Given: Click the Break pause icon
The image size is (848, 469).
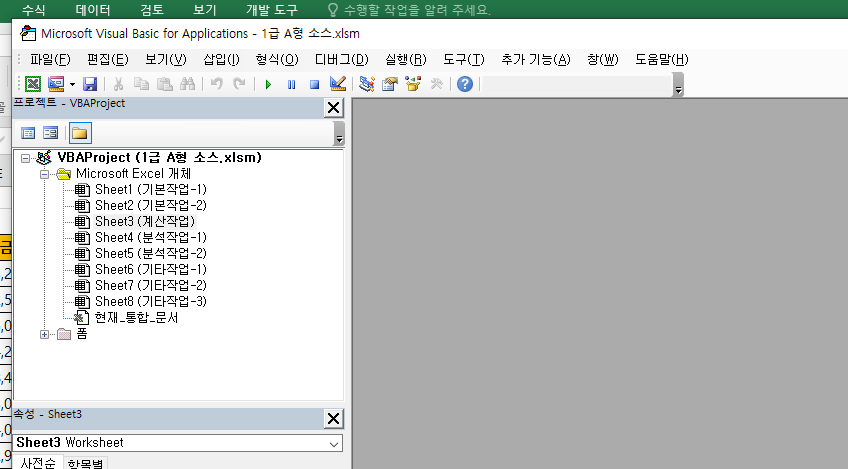Looking at the screenshot, I should [x=292, y=84].
